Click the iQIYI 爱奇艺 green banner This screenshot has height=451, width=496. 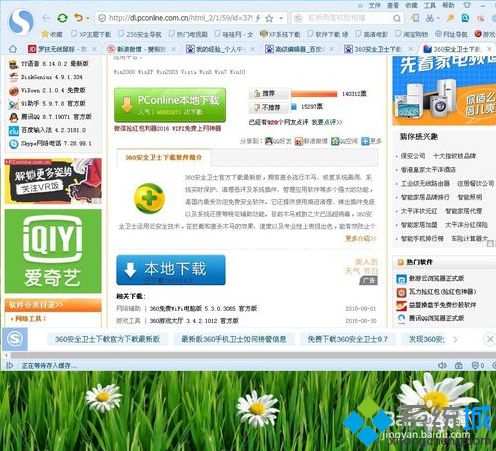[53, 251]
